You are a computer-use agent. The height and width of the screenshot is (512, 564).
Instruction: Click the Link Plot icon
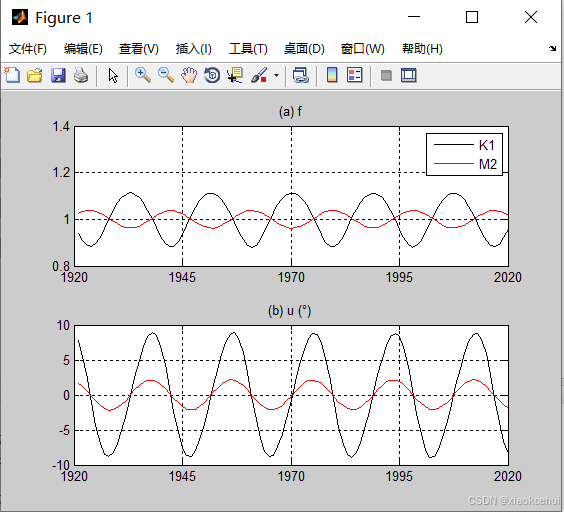coord(301,76)
